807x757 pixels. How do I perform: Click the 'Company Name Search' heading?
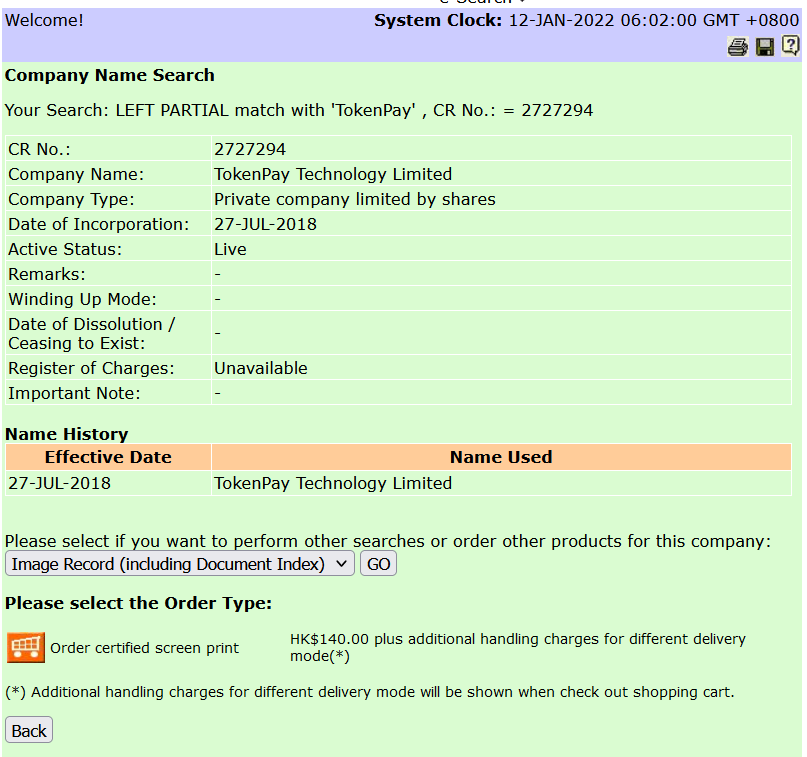pyautogui.click(x=110, y=75)
